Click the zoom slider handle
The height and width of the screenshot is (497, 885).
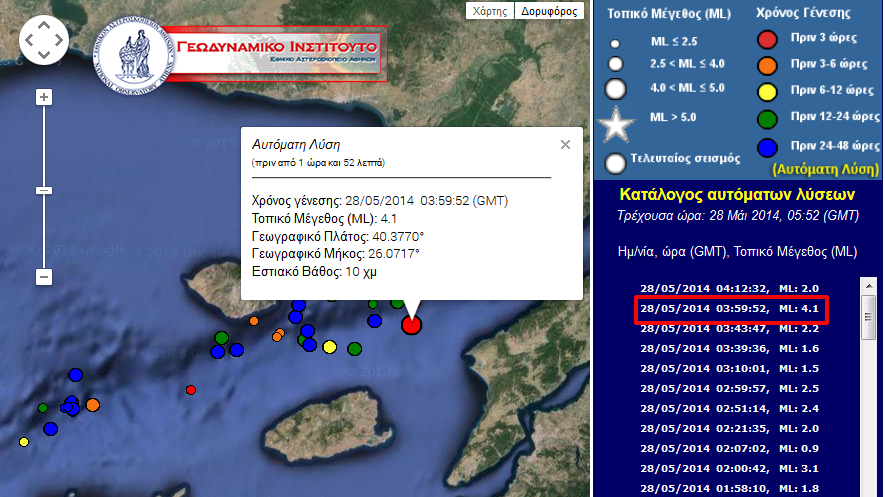click(x=44, y=191)
